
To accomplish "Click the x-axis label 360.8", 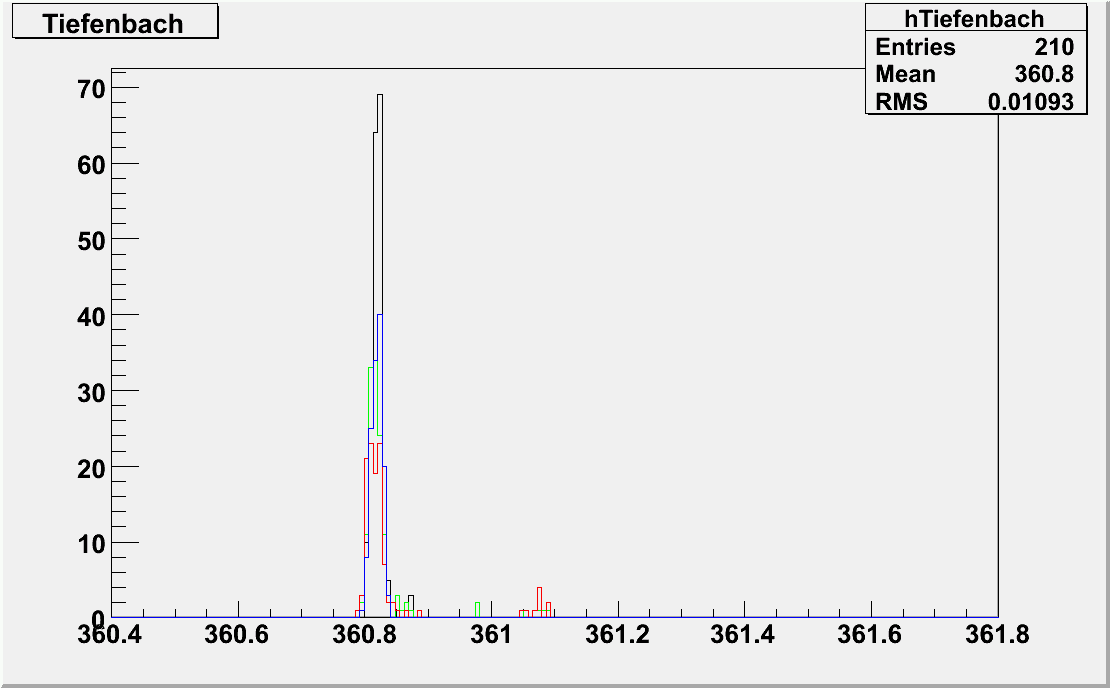I will [365, 636].
